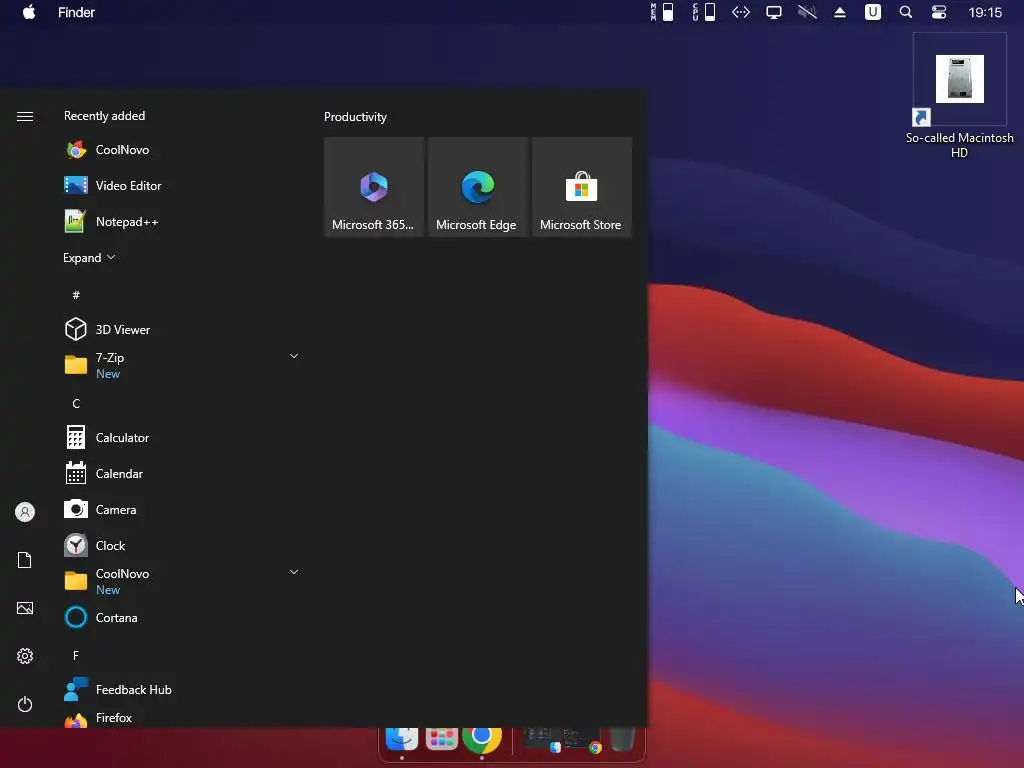Expand the Start menu hamburger

point(25,117)
